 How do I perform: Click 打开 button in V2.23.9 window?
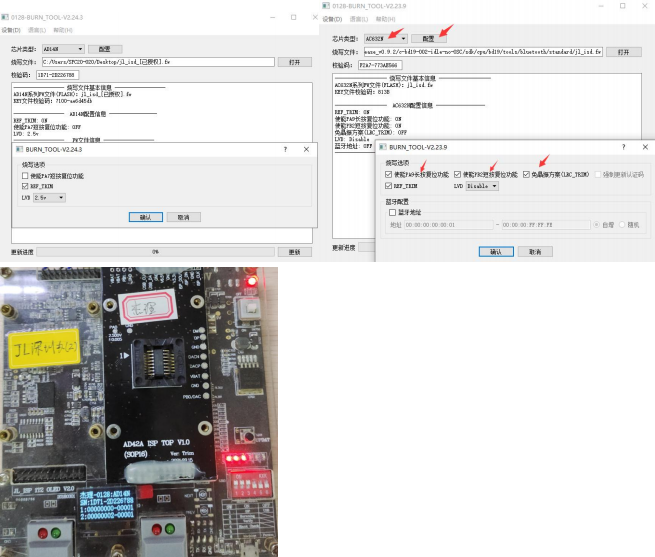623,52
